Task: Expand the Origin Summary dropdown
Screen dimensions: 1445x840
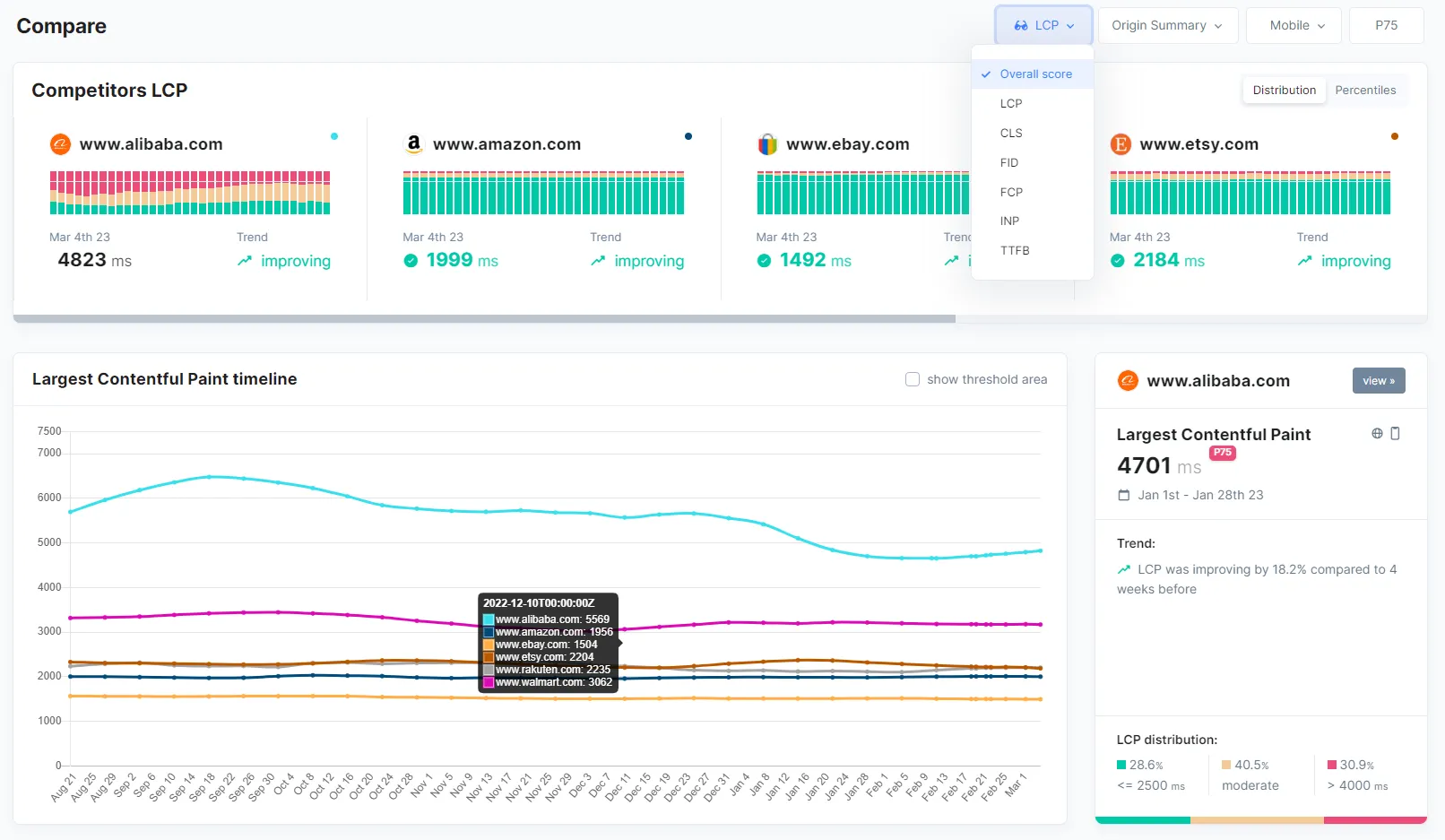Action: 1167,26
